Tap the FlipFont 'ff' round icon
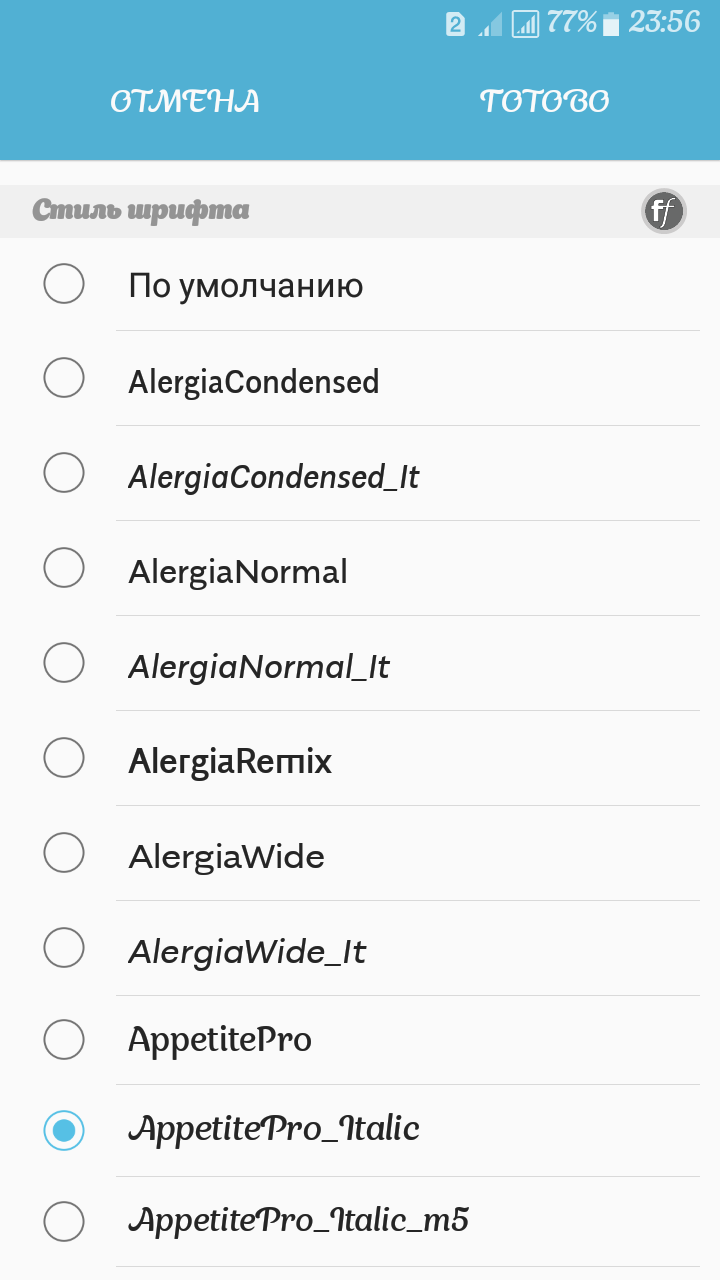 coord(664,211)
